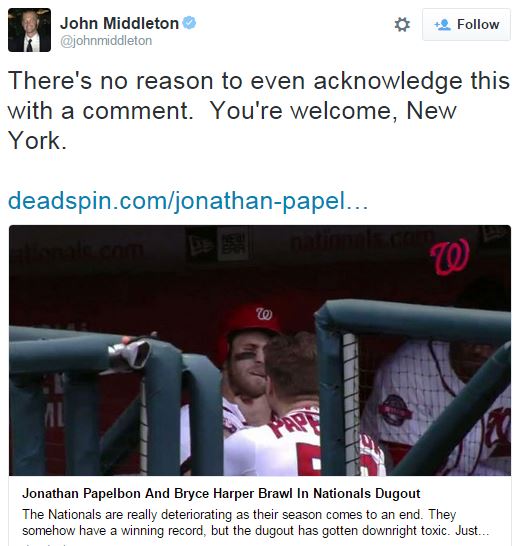Viewport: 521px width, 546px height.
Task: Open the Papelbon And Harper Brawl headline
Action: (221, 493)
